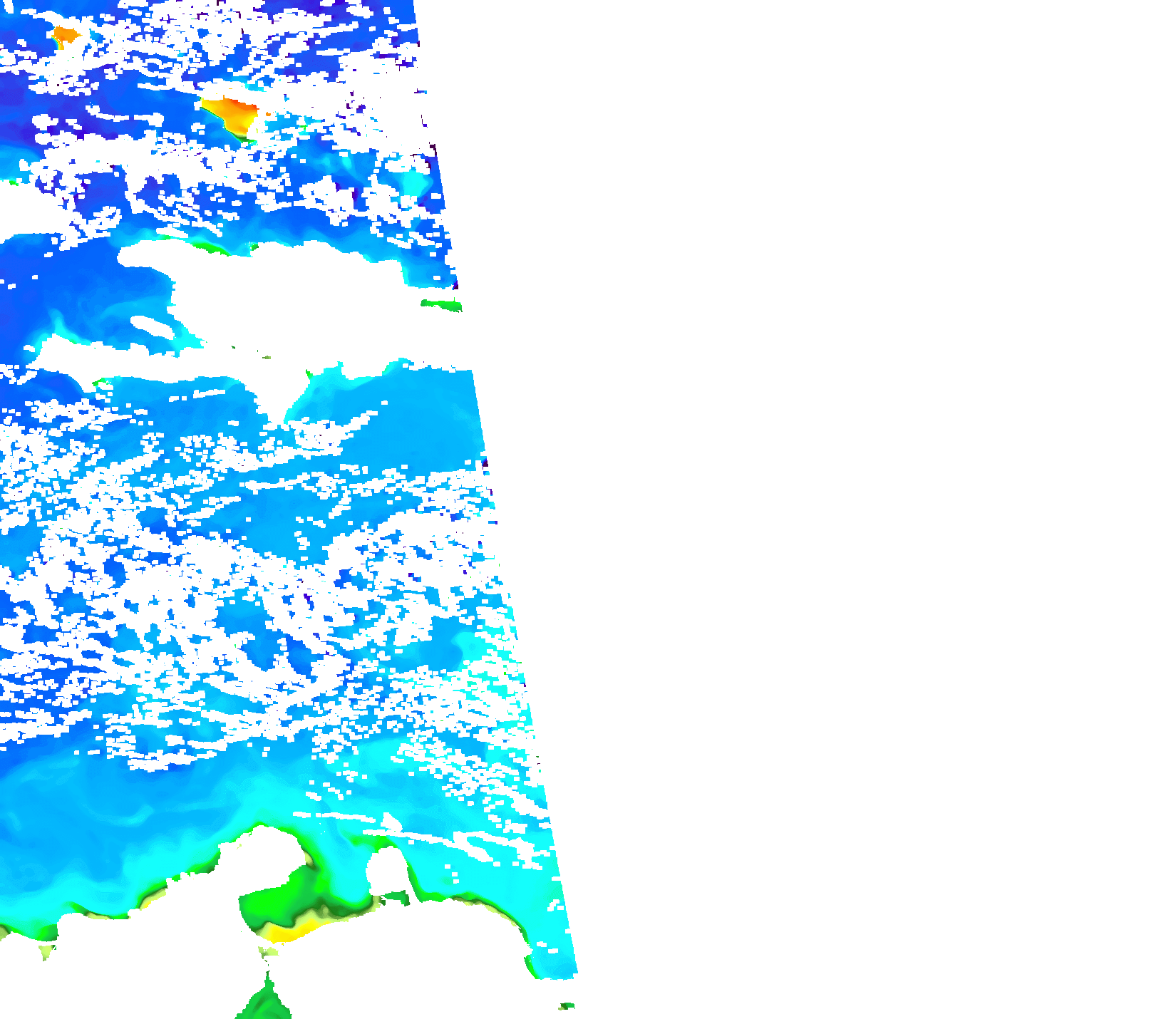Click the empty white area on right side

(855, 499)
